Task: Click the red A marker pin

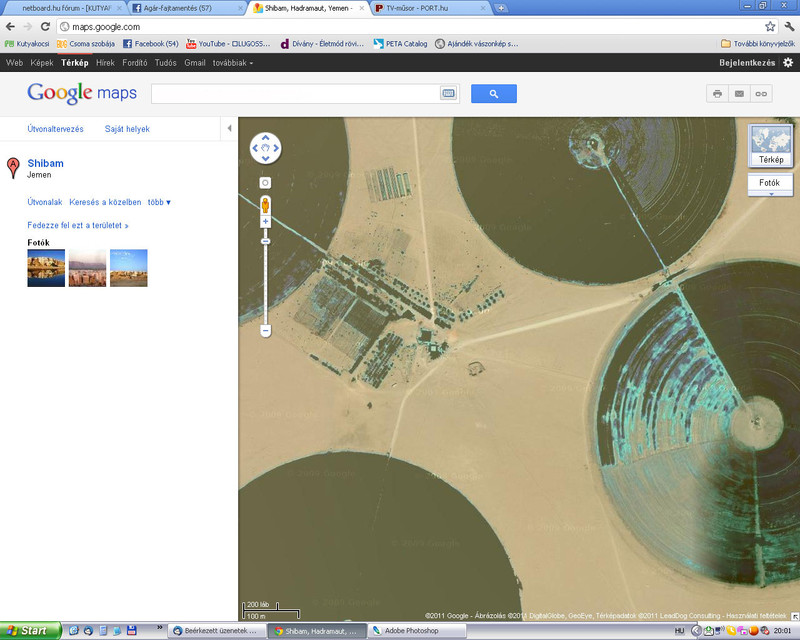Action: point(13,167)
